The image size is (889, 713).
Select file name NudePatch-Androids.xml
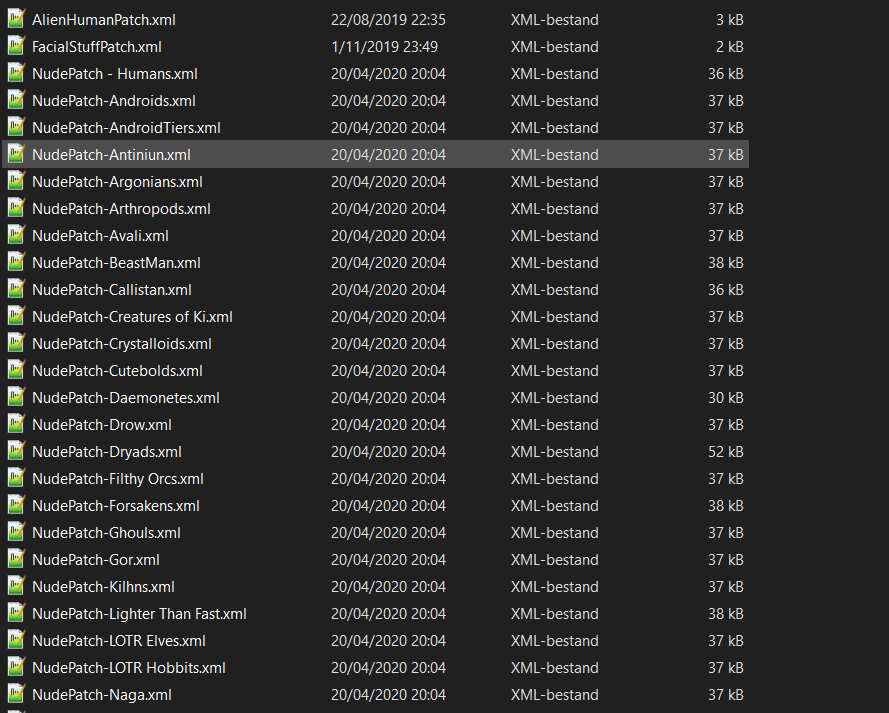[x=114, y=101]
